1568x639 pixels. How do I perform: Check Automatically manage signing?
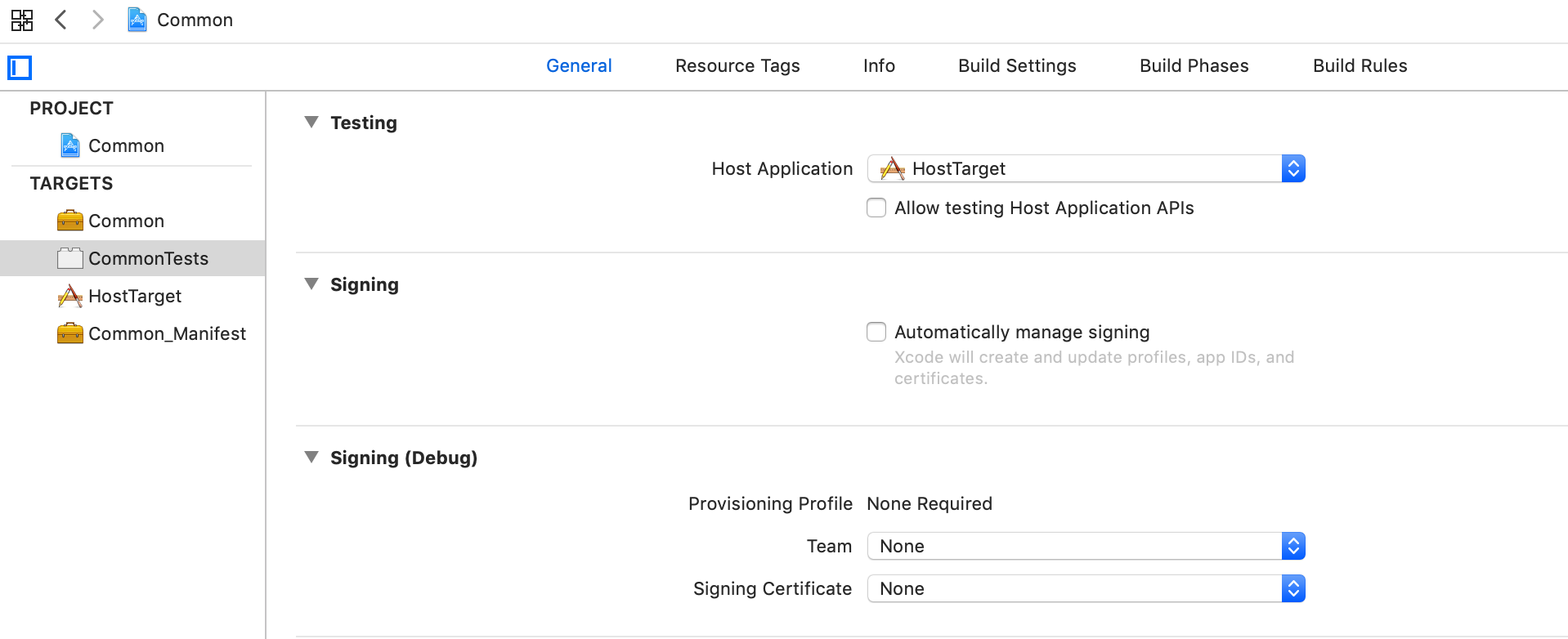(876, 332)
